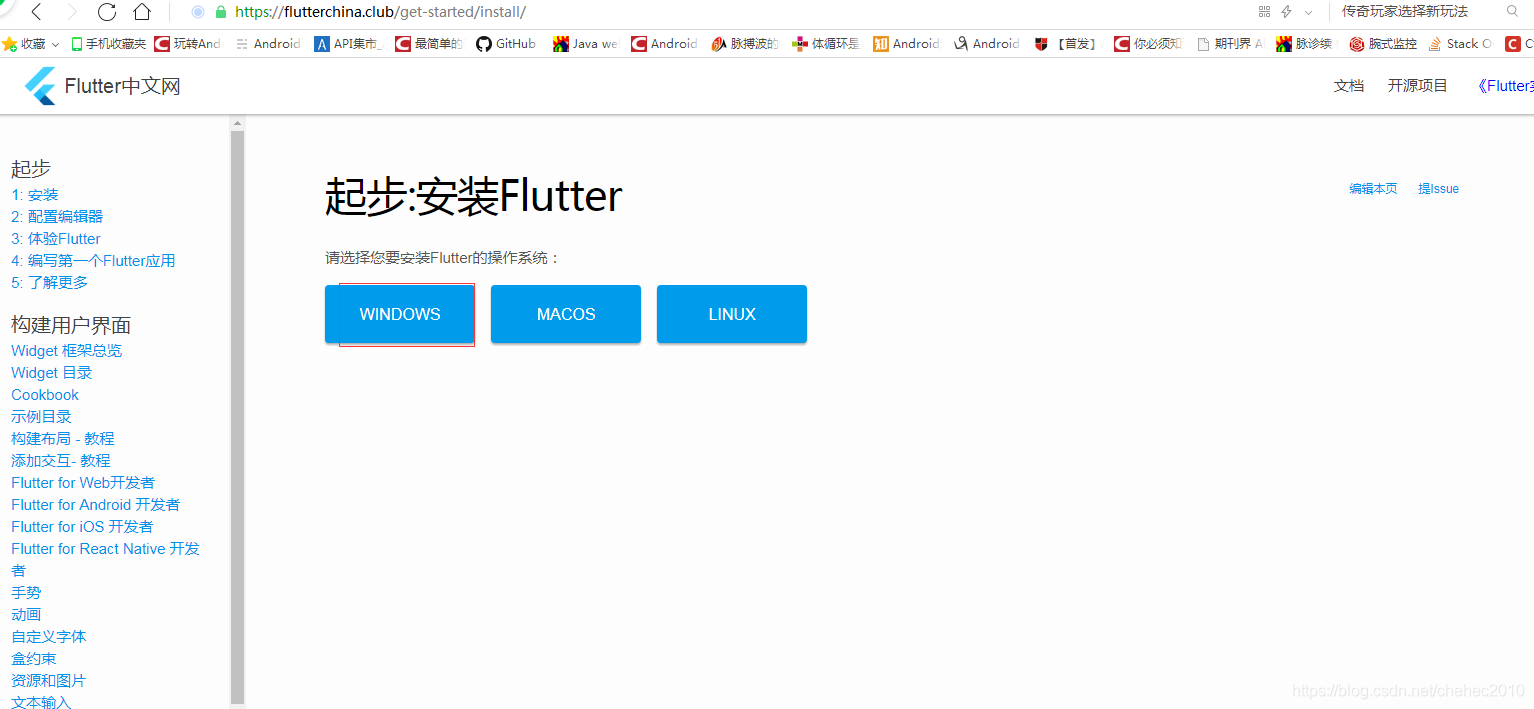Select the WINDOWS installation option
1534x709 pixels.
399,314
